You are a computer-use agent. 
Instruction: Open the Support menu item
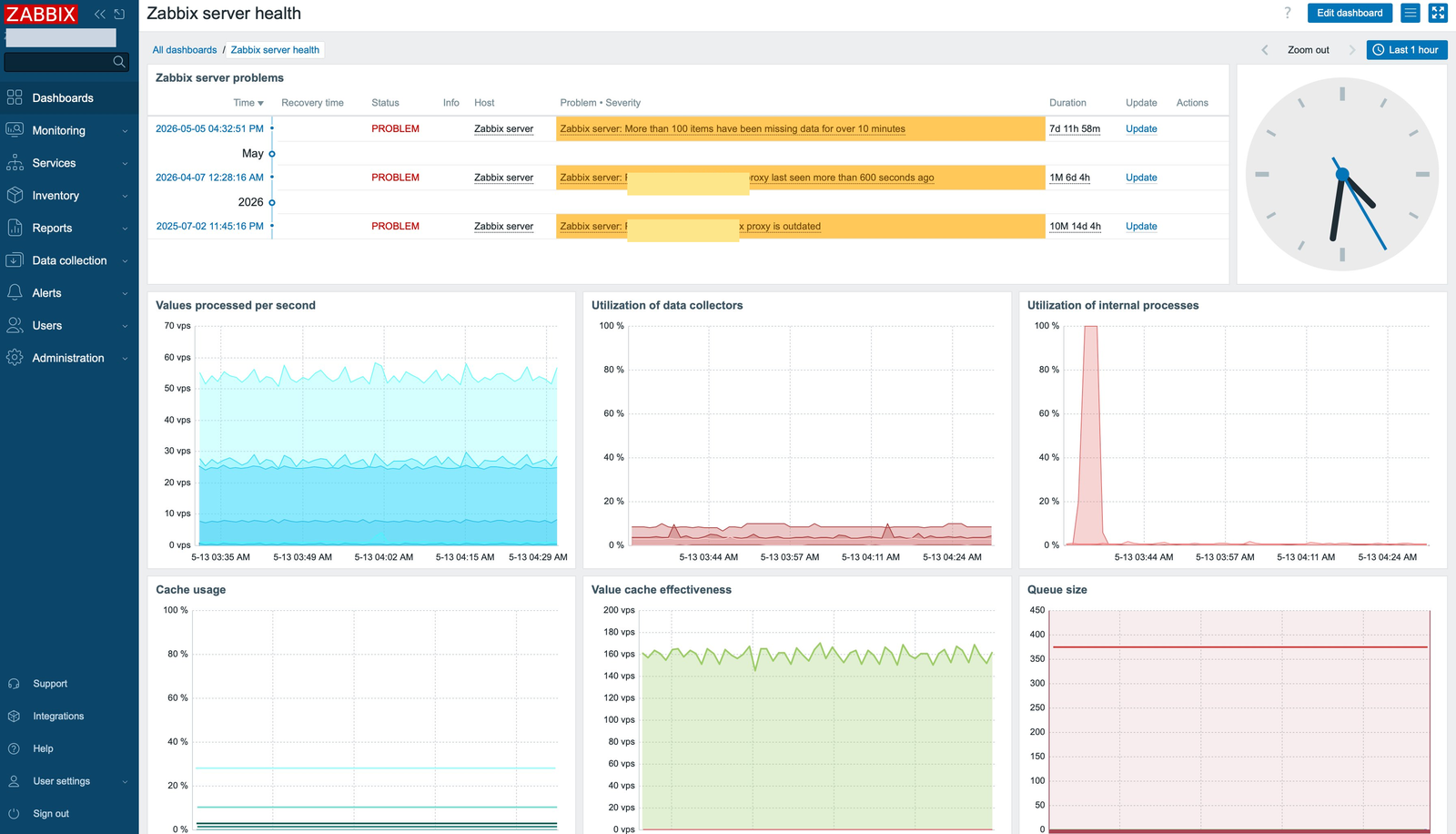[x=69, y=684]
